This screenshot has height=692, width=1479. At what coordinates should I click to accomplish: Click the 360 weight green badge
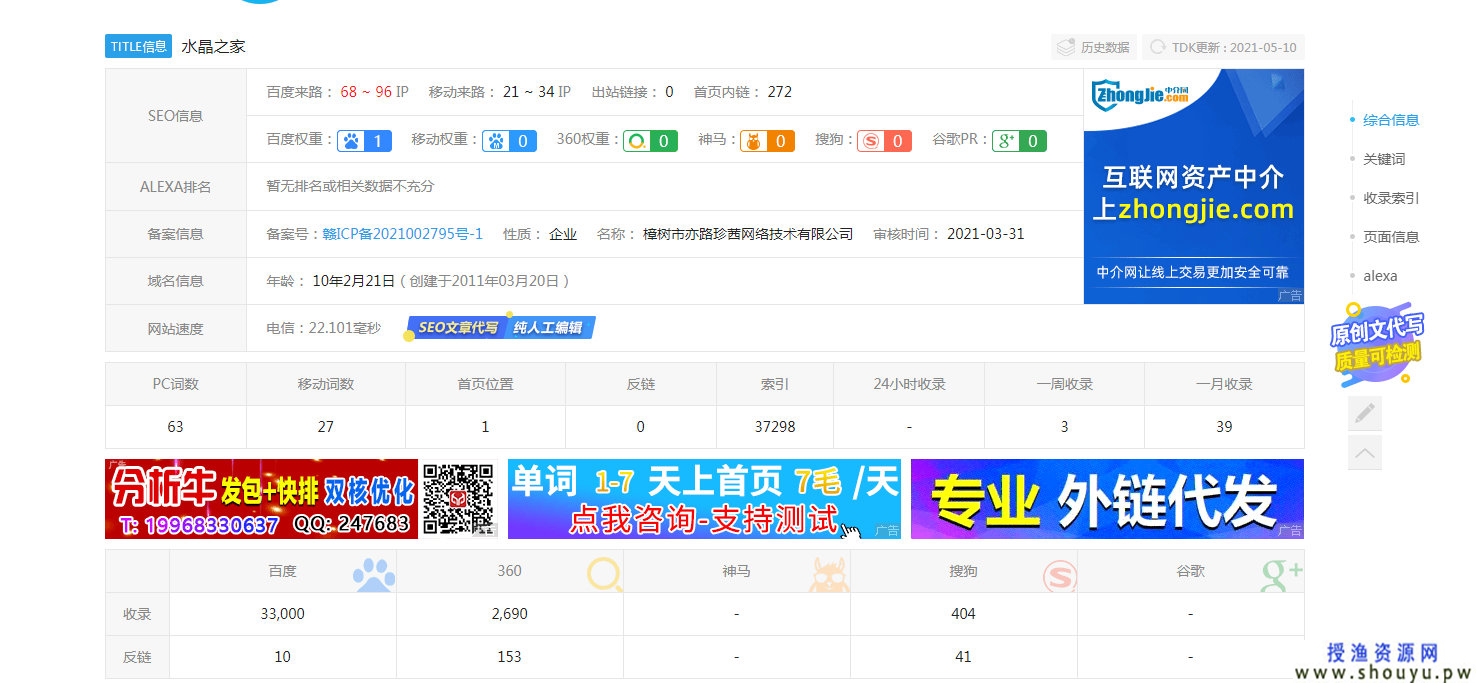click(650, 141)
